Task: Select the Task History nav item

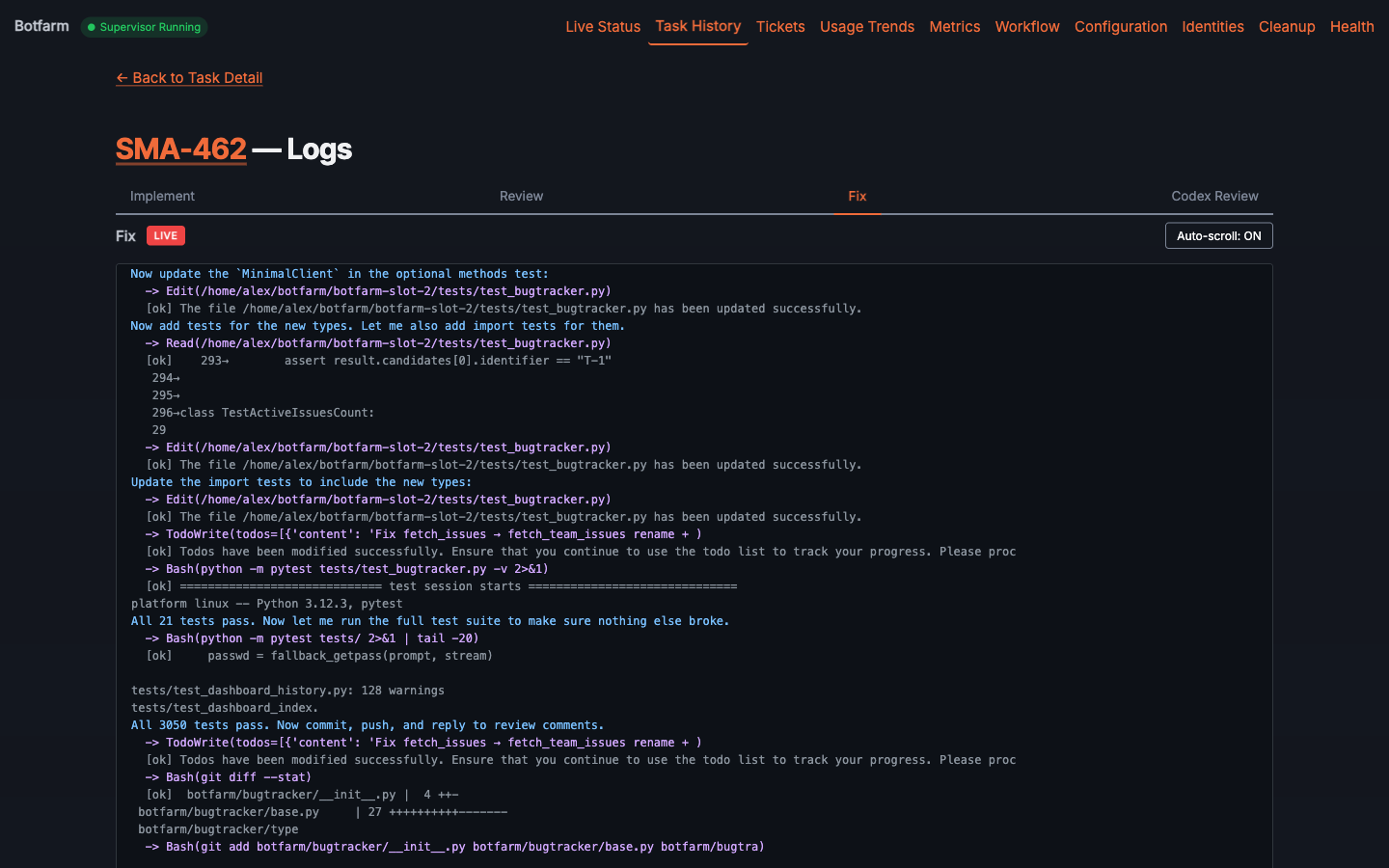Action: tap(697, 26)
